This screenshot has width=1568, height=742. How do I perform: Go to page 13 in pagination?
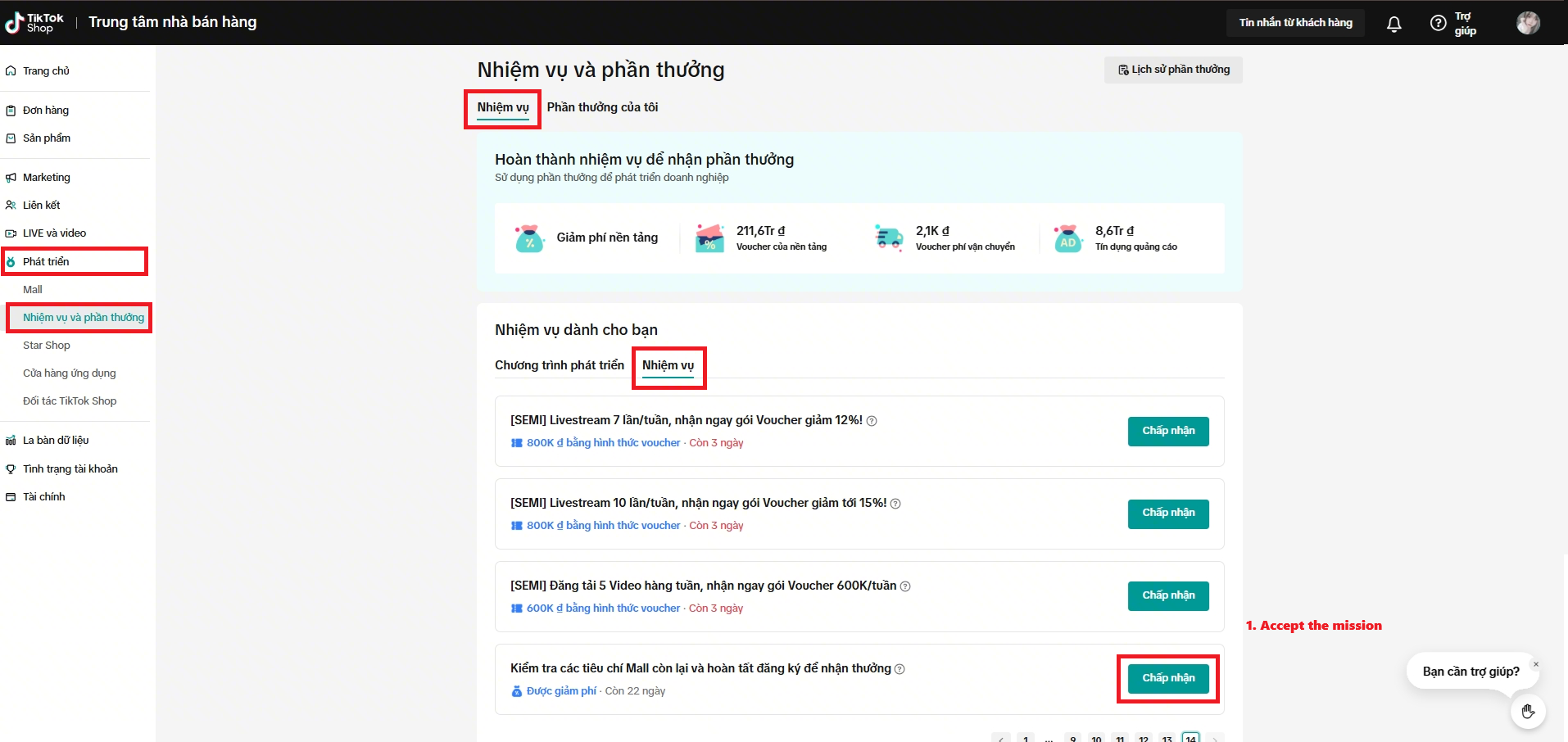pyautogui.click(x=1167, y=738)
